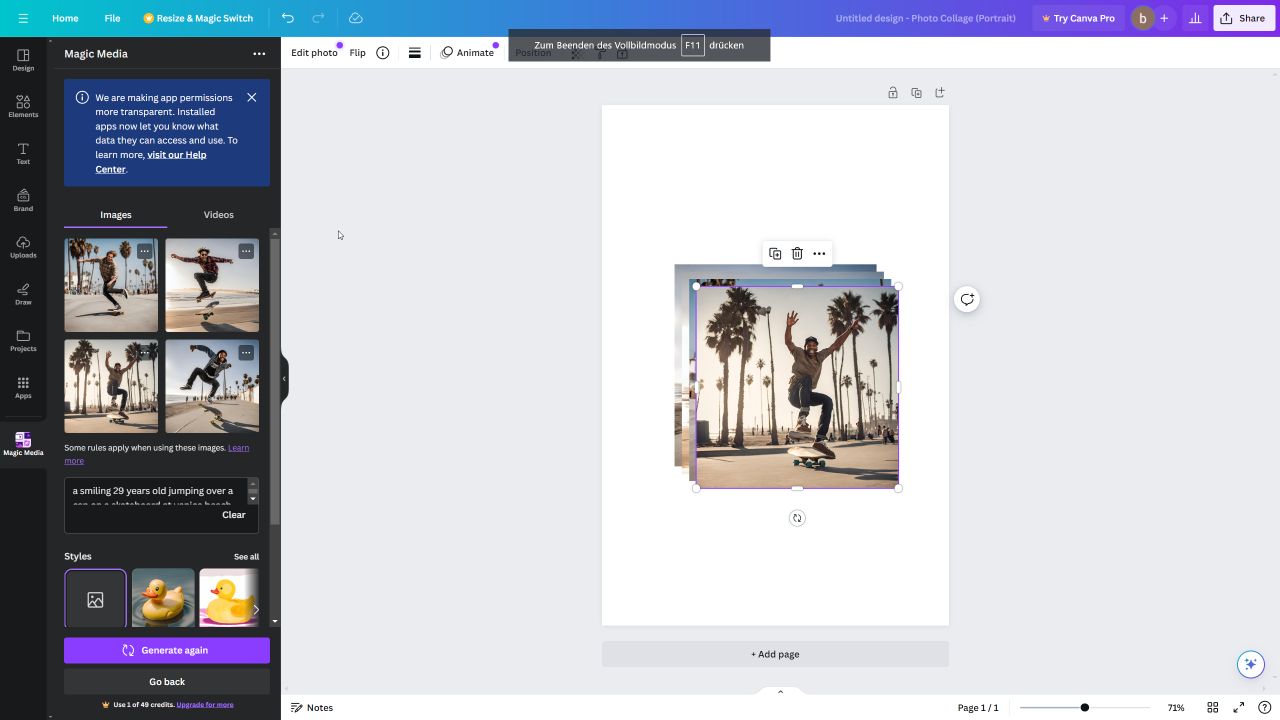Click Flip in the toolbar
This screenshot has width=1280, height=720.
click(x=357, y=53)
